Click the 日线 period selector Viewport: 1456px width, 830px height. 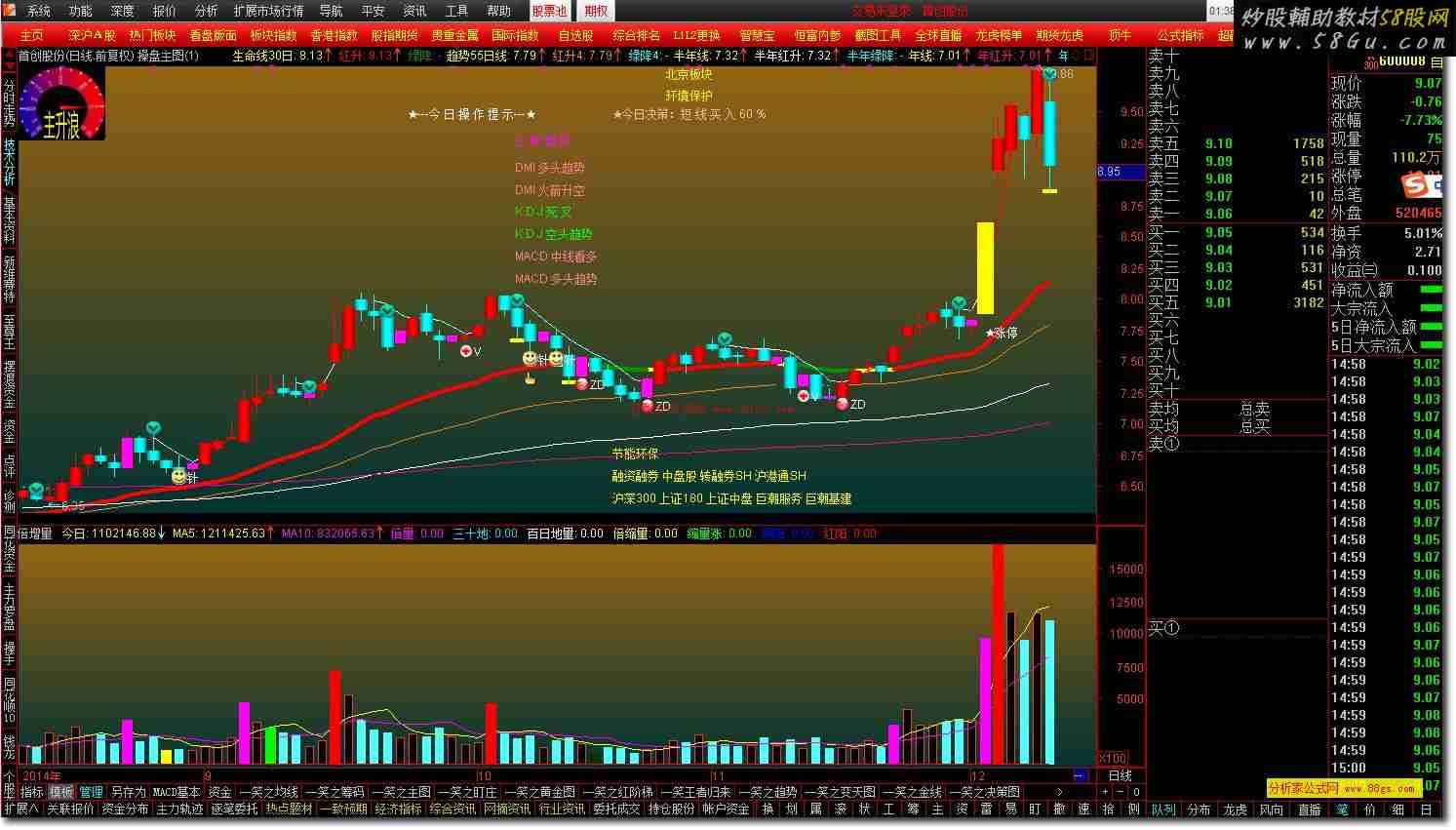tap(1121, 775)
